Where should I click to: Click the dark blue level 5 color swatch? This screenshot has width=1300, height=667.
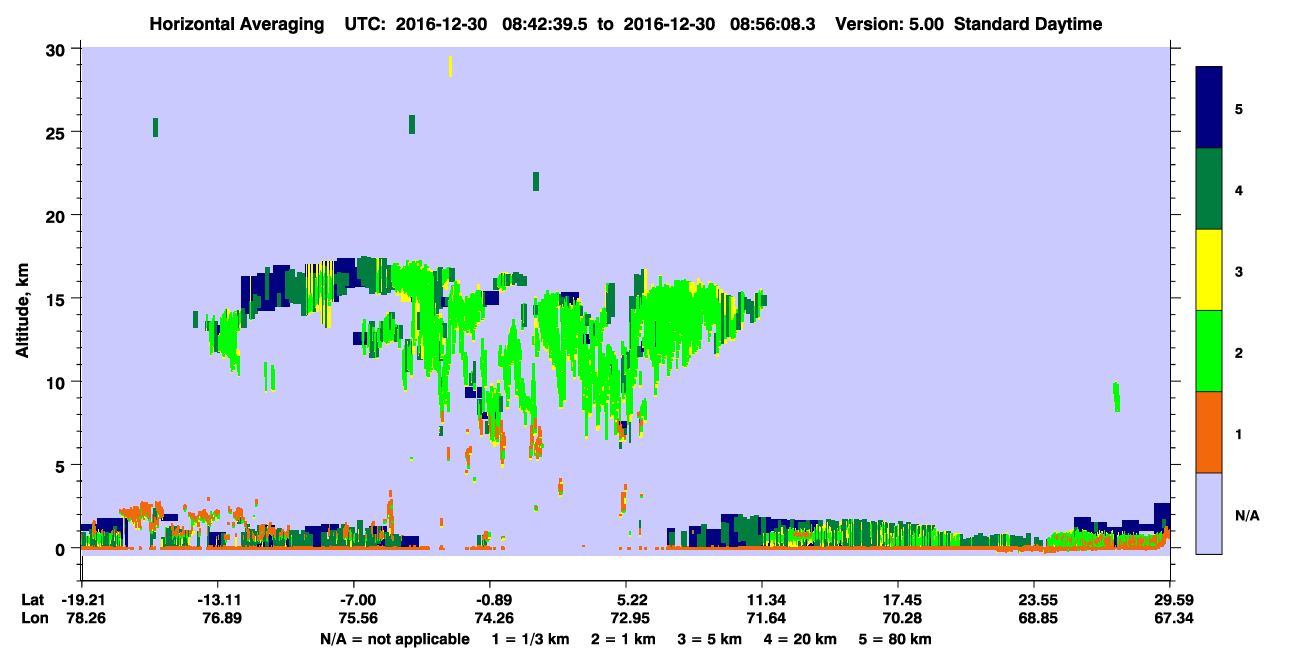(x=1209, y=108)
